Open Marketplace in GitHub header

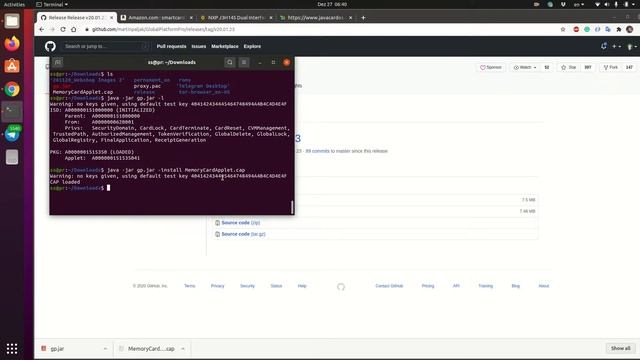tap(225, 47)
